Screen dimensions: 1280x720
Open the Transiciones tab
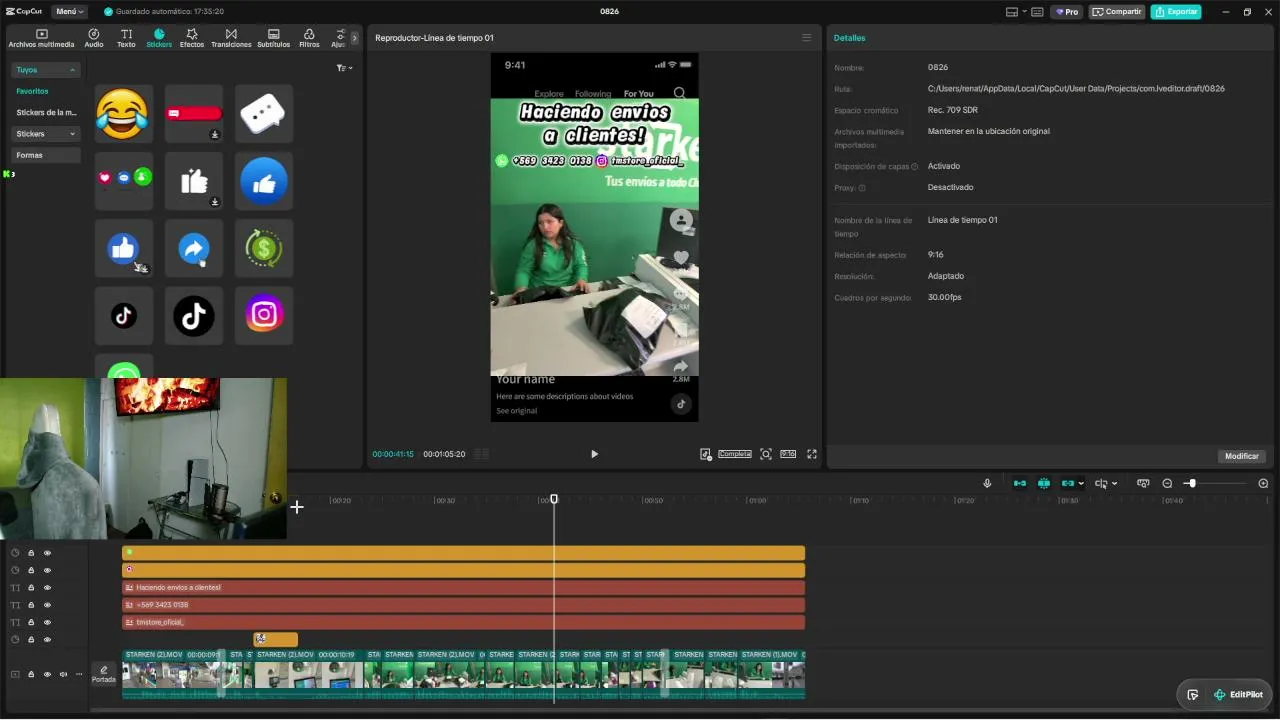[x=231, y=39]
